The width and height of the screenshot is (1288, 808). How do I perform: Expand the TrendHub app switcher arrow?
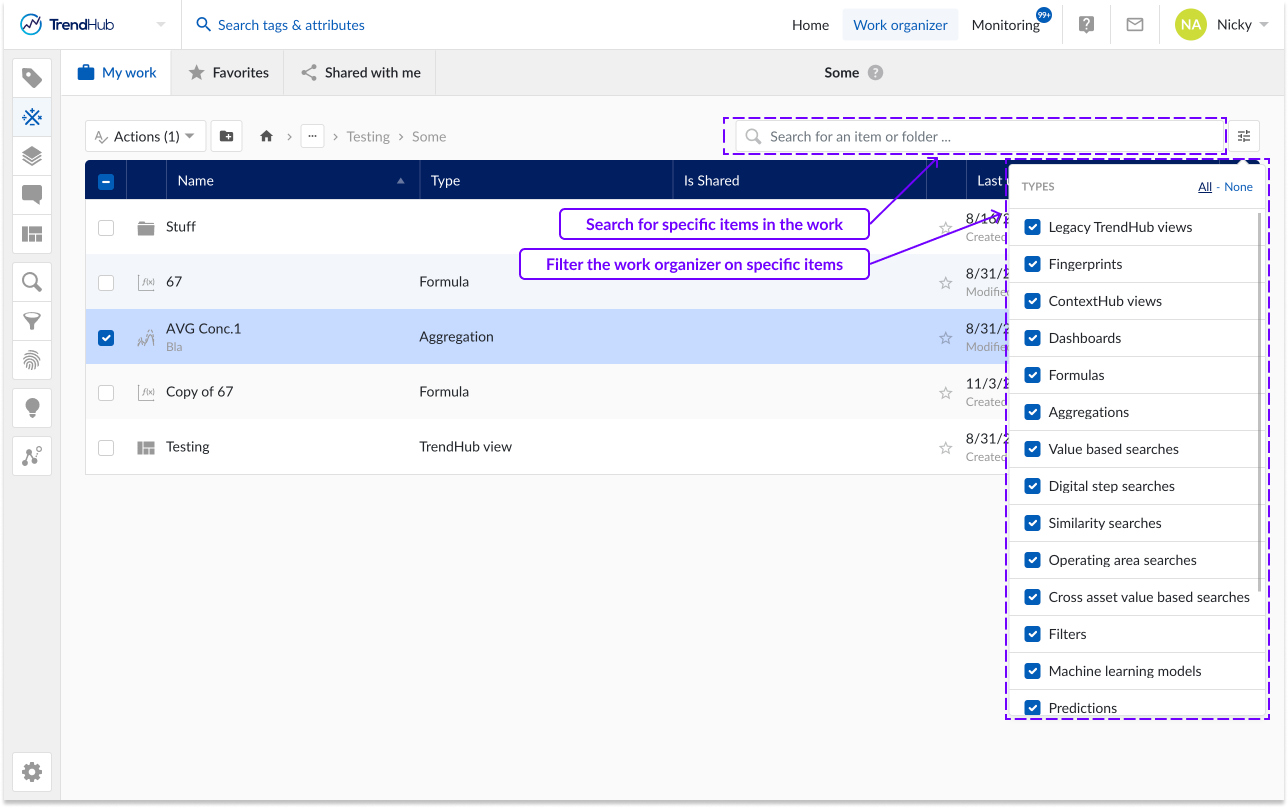(x=161, y=25)
